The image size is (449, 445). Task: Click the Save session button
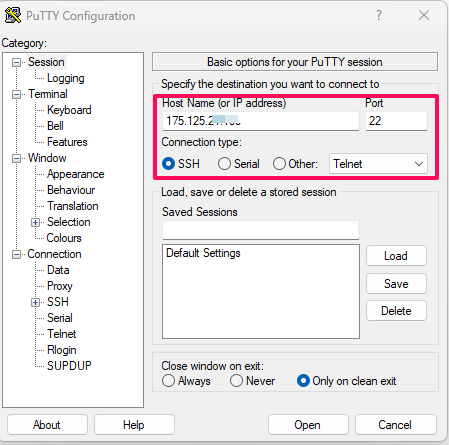coord(396,284)
